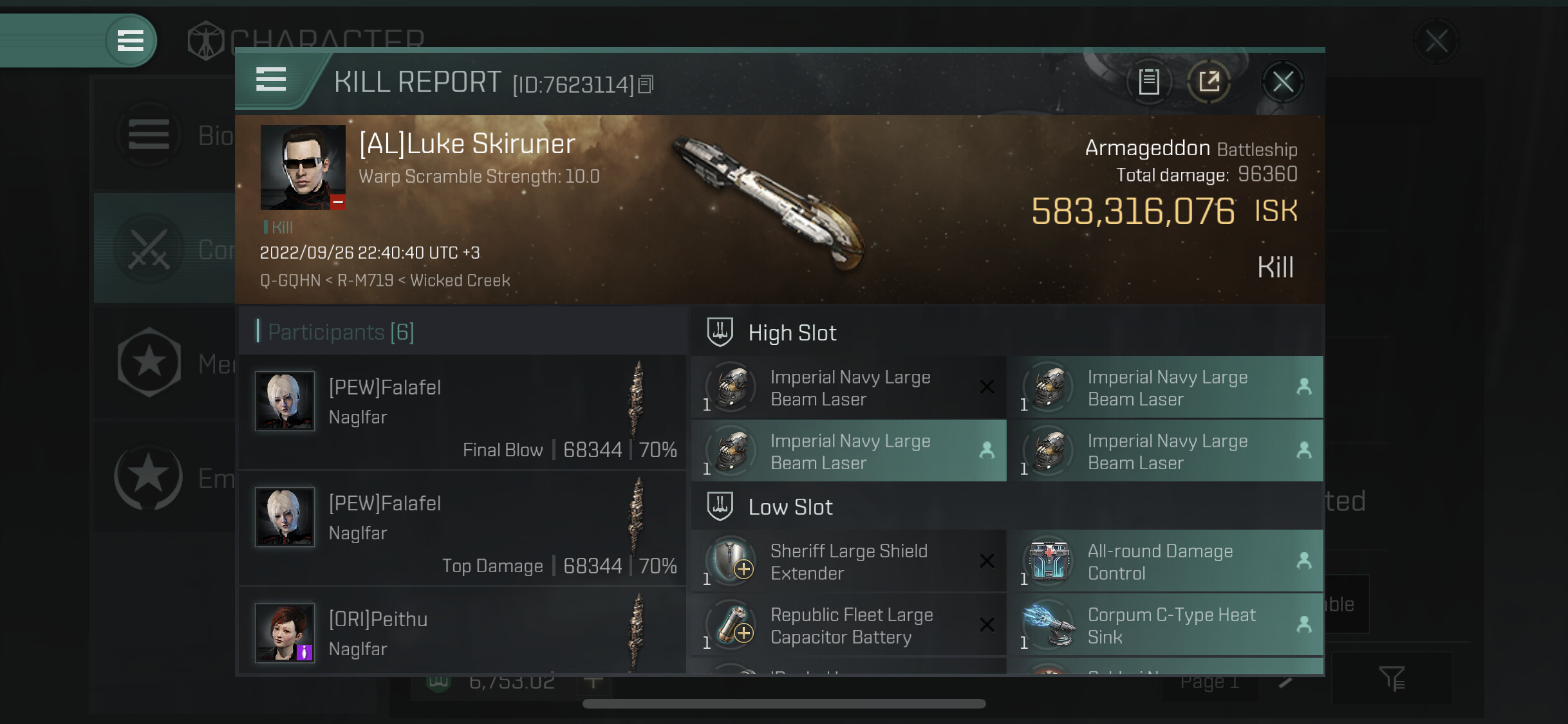Image resolution: width=1568 pixels, height=724 pixels.
Task: Open the Medals star sidebar item
Action: (149, 362)
